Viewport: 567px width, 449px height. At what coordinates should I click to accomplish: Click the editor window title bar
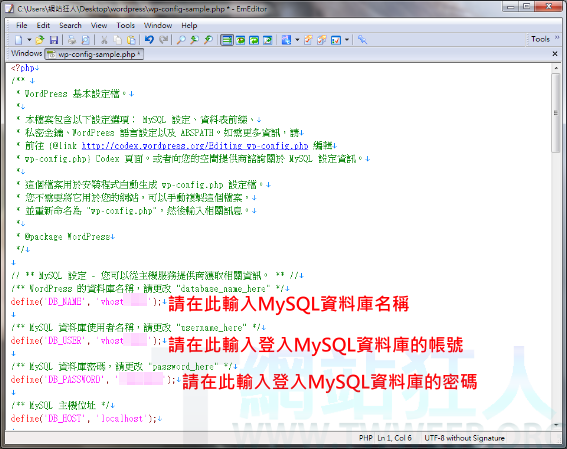click(253, 9)
